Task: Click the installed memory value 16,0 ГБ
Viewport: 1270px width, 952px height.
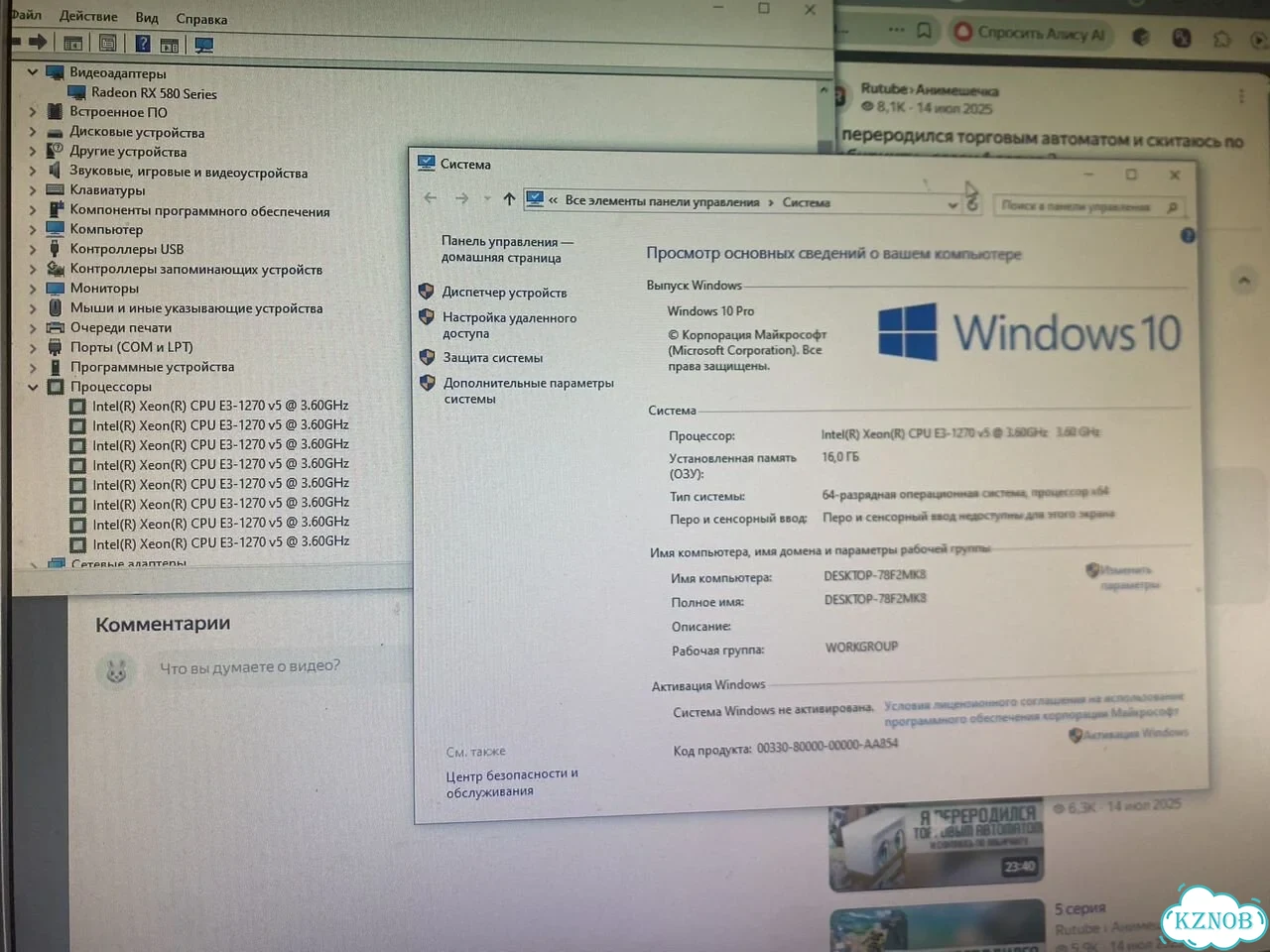Action: pos(840,457)
